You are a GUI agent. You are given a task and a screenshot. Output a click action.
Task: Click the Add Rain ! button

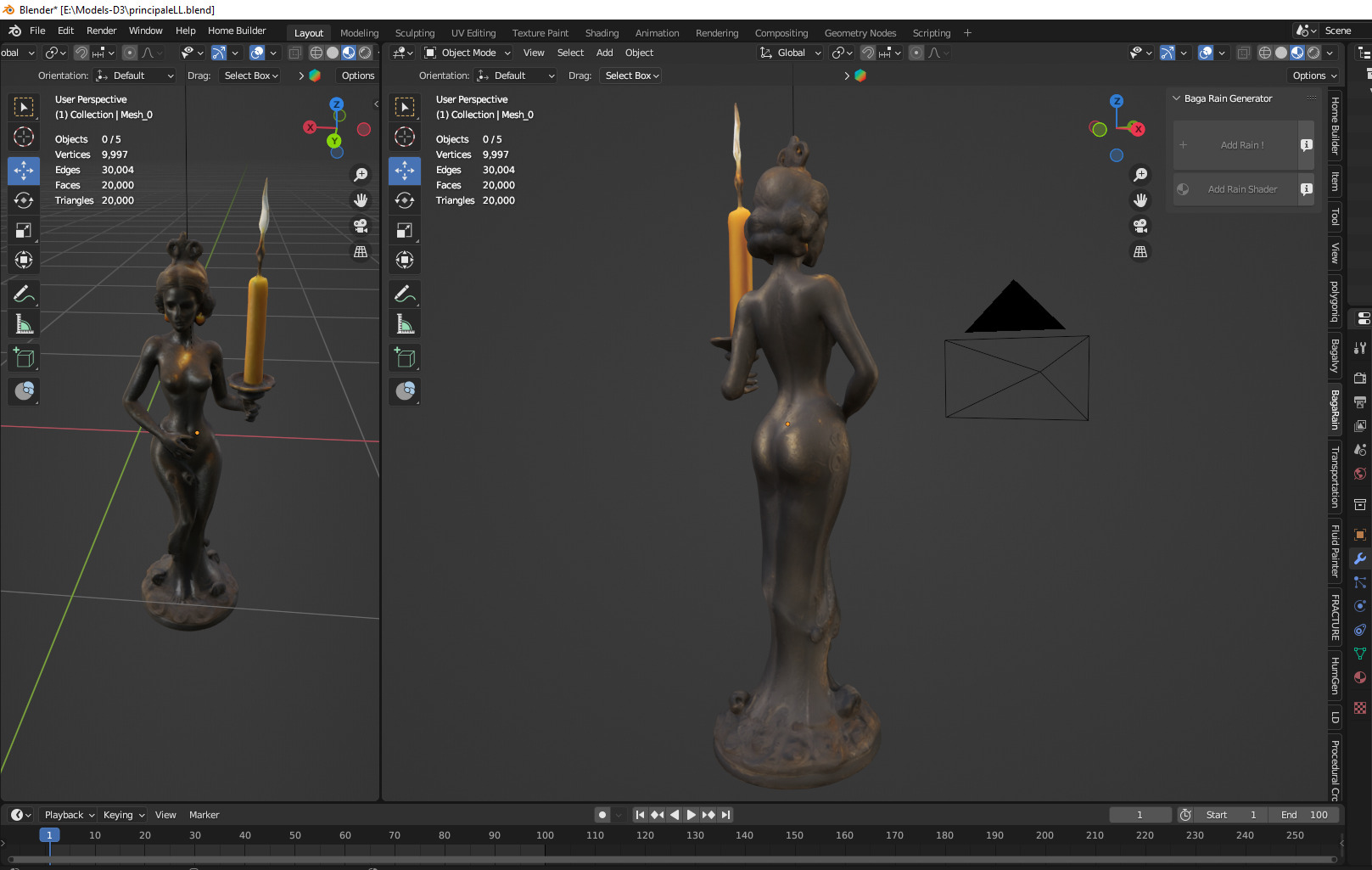[1235, 145]
